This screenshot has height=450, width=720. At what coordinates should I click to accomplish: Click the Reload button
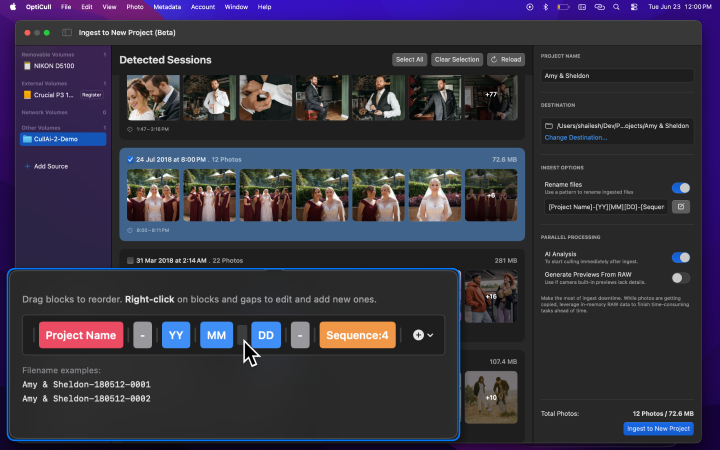[x=506, y=60]
